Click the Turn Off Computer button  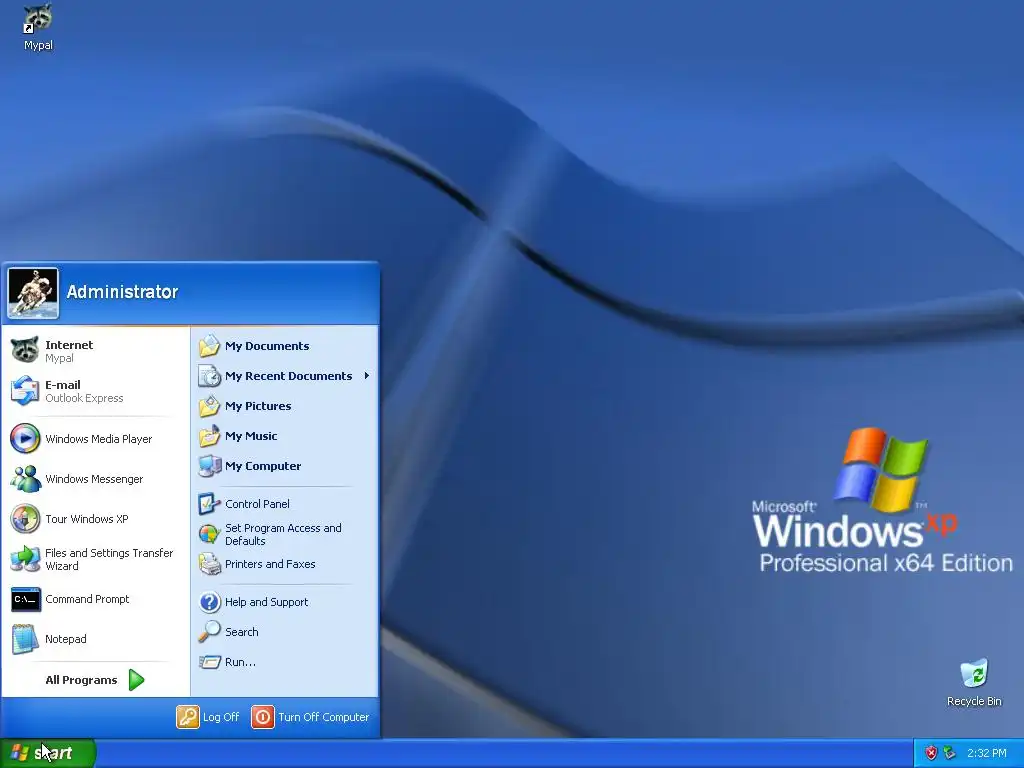310,716
